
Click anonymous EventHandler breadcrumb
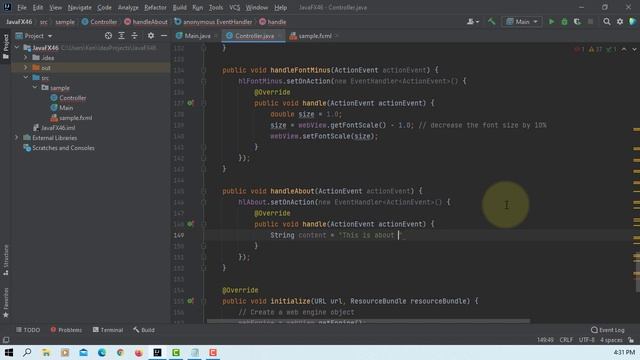213,22
